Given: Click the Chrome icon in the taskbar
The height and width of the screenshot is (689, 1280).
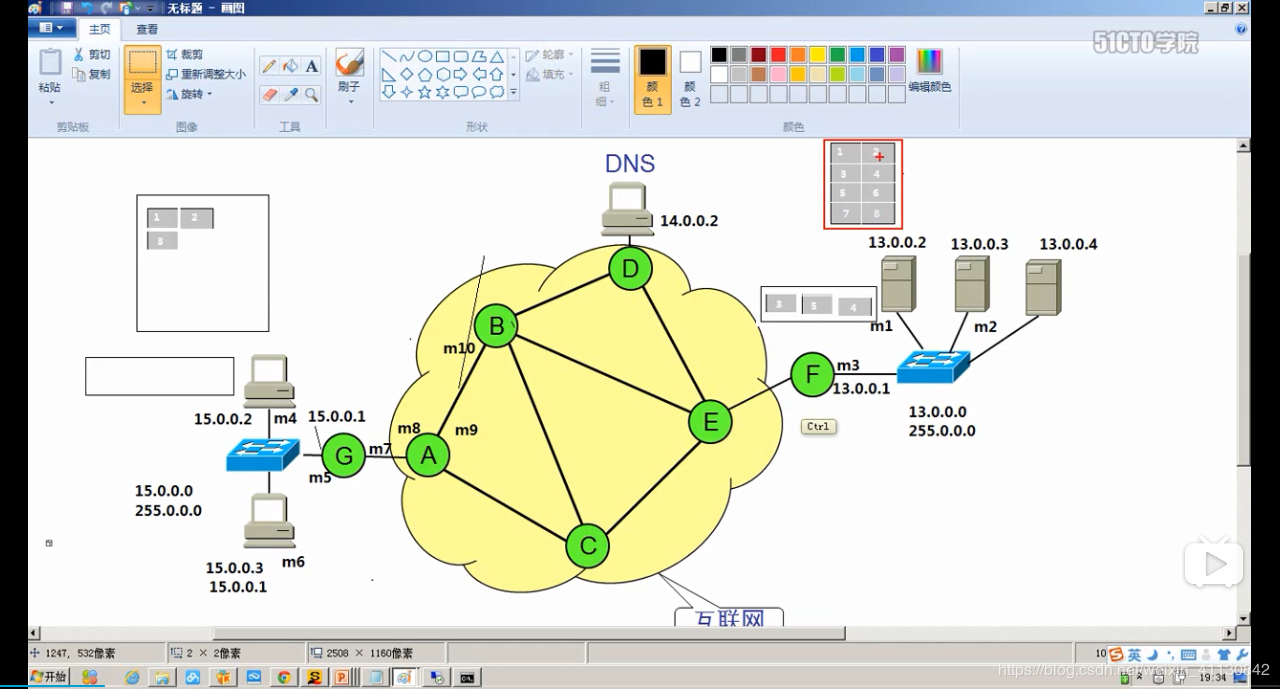Looking at the screenshot, I should 284,677.
